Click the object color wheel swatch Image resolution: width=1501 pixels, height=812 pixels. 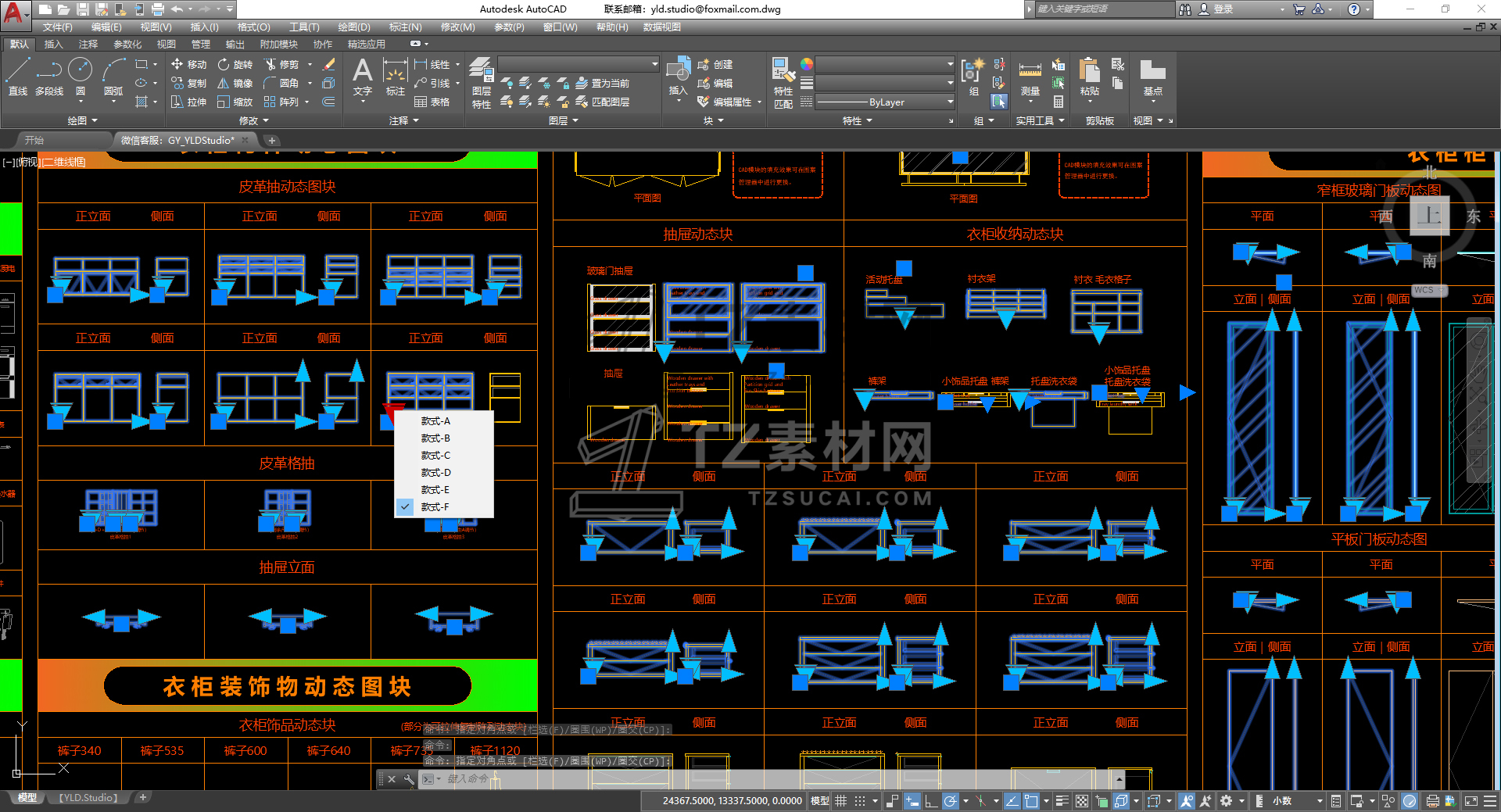coord(807,64)
